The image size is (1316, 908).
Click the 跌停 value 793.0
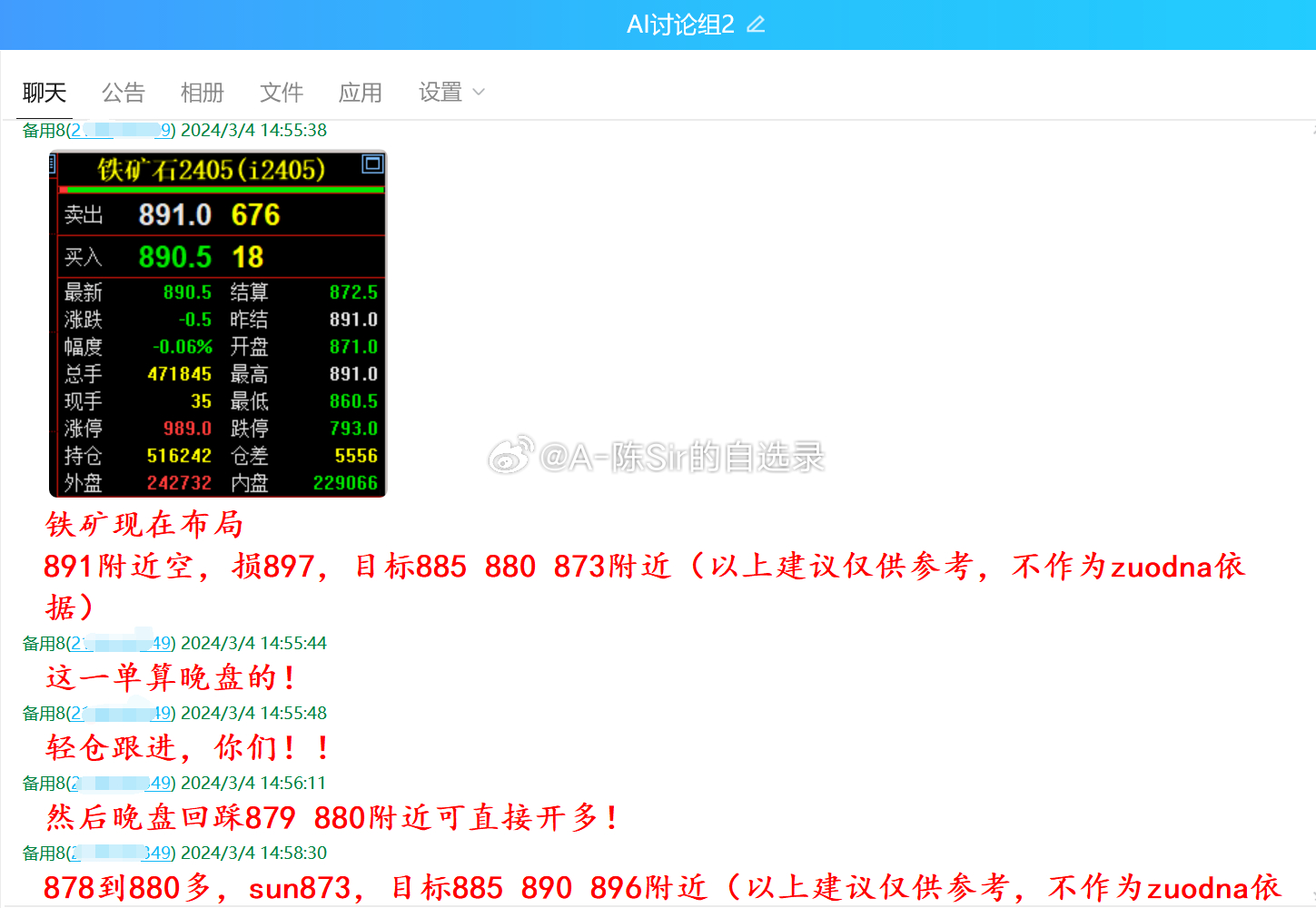(353, 429)
